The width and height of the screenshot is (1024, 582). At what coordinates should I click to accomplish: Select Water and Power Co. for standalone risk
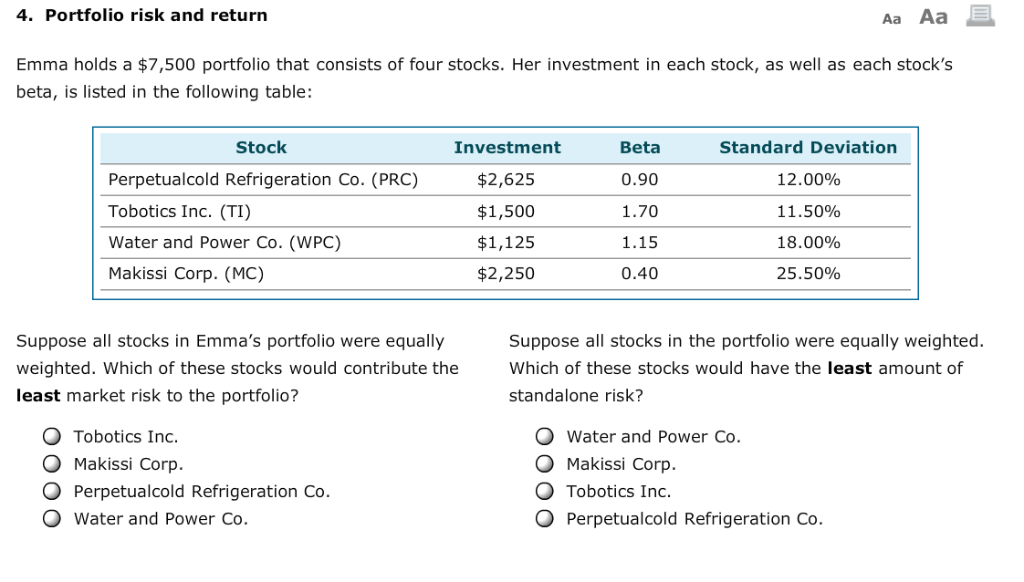click(544, 436)
